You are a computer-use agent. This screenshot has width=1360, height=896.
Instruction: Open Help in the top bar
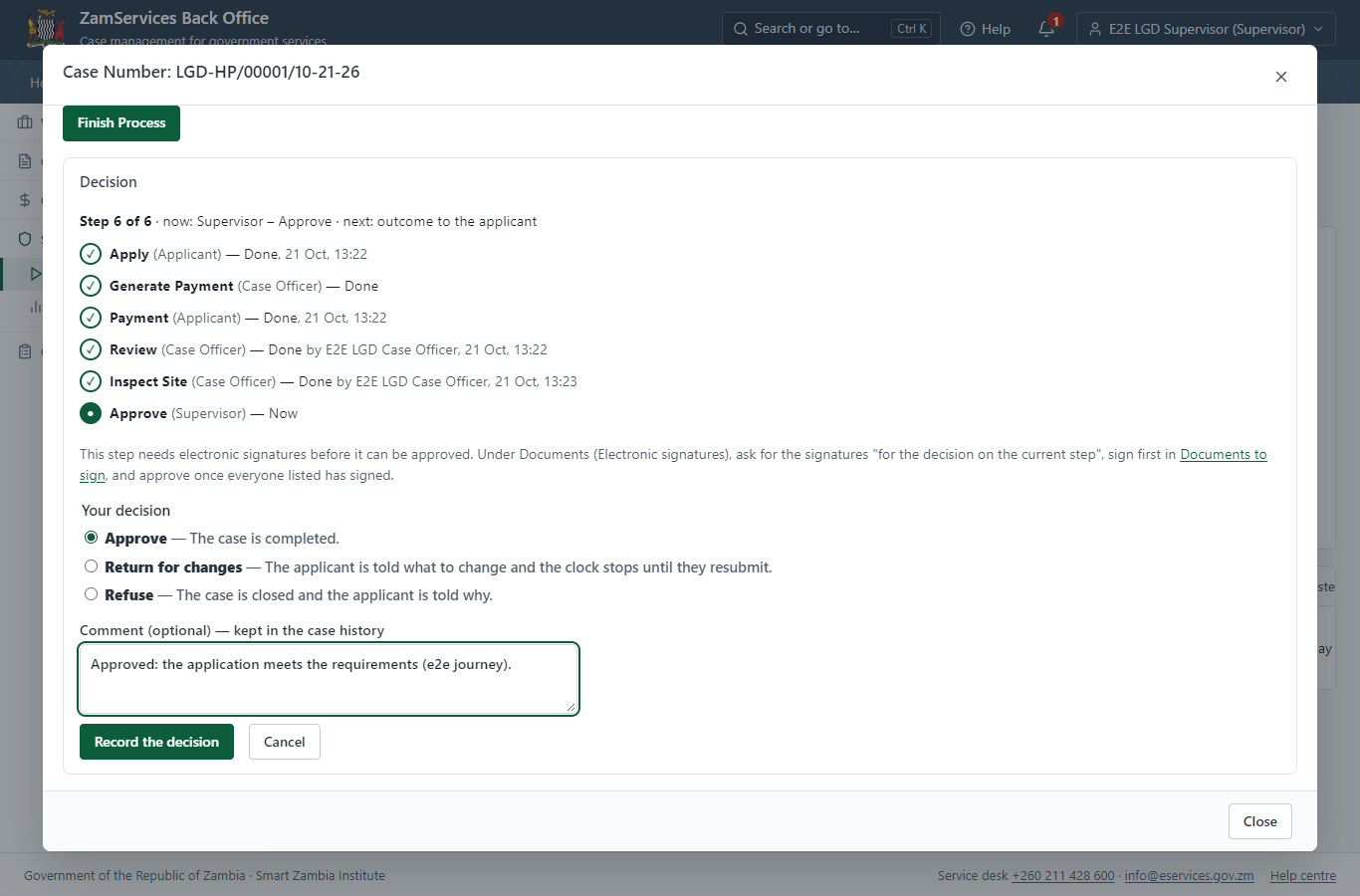pyautogui.click(x=985, y=29)
